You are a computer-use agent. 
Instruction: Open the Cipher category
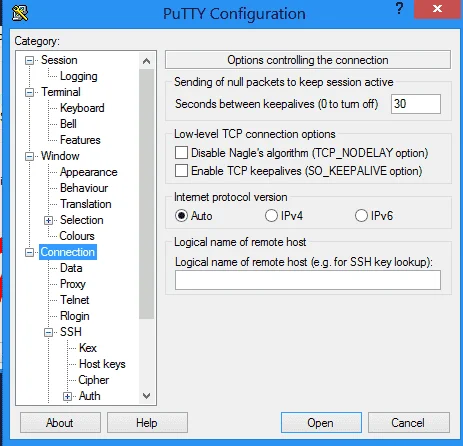tap(94, 380)
